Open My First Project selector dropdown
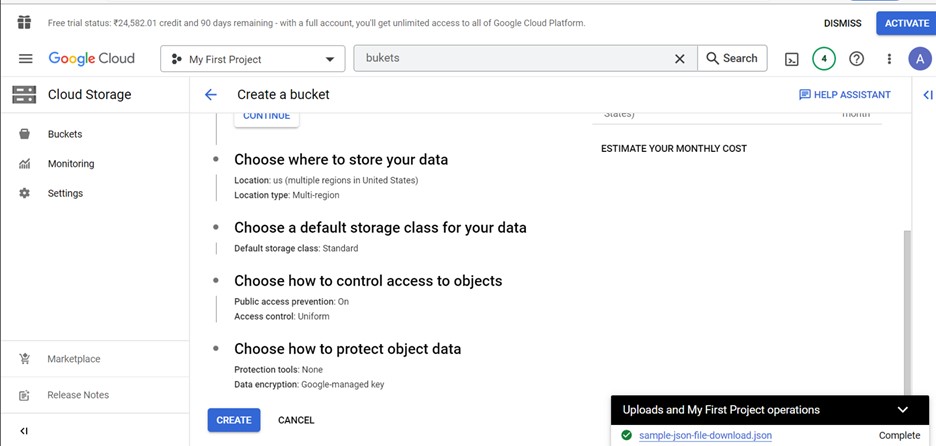This screenshot has height=446, width=936. pos(253,59)
